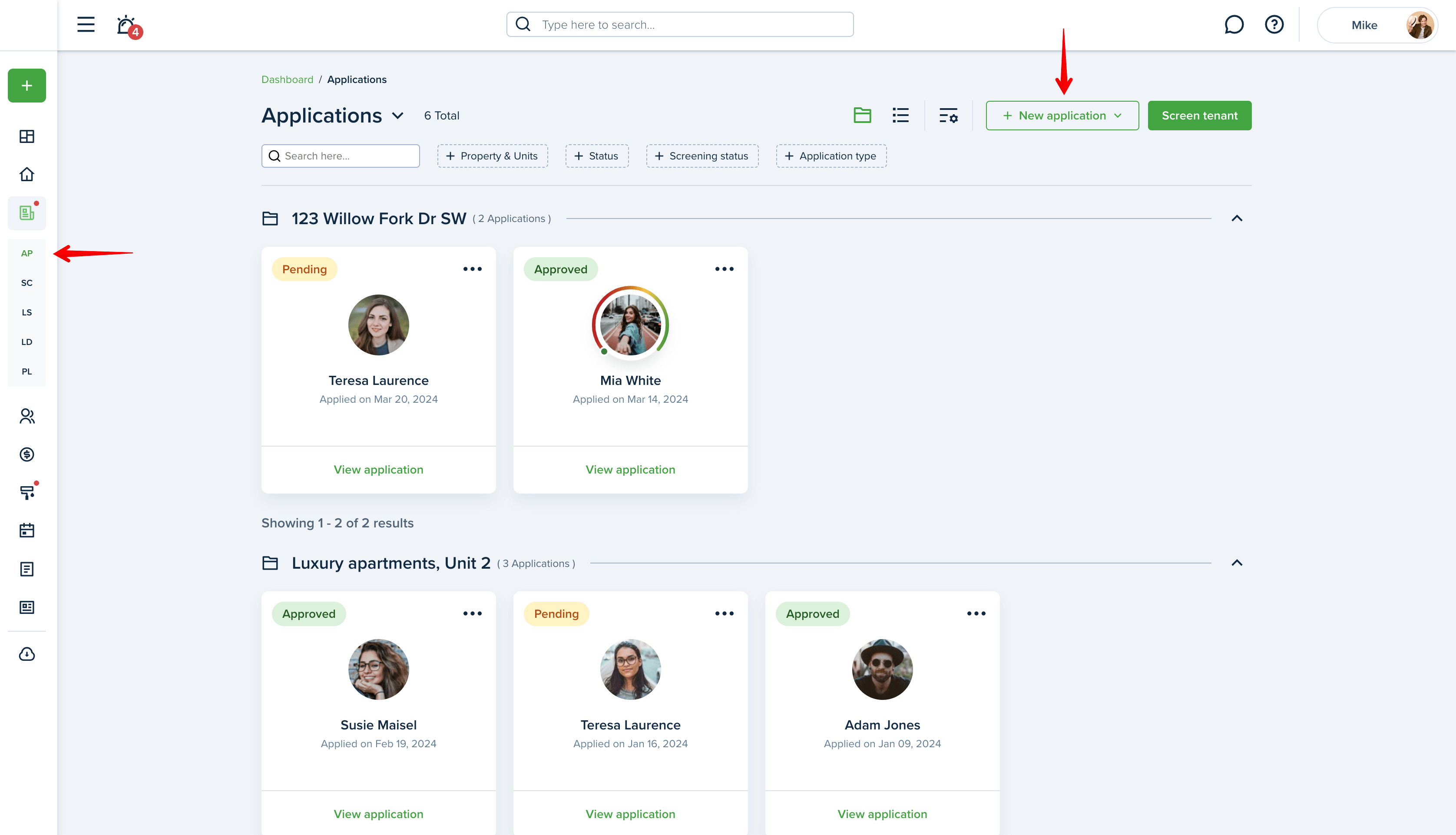The image size is (1456, 835).
Task: Select the SC sidebar submenu item
Action: point(27,283)
